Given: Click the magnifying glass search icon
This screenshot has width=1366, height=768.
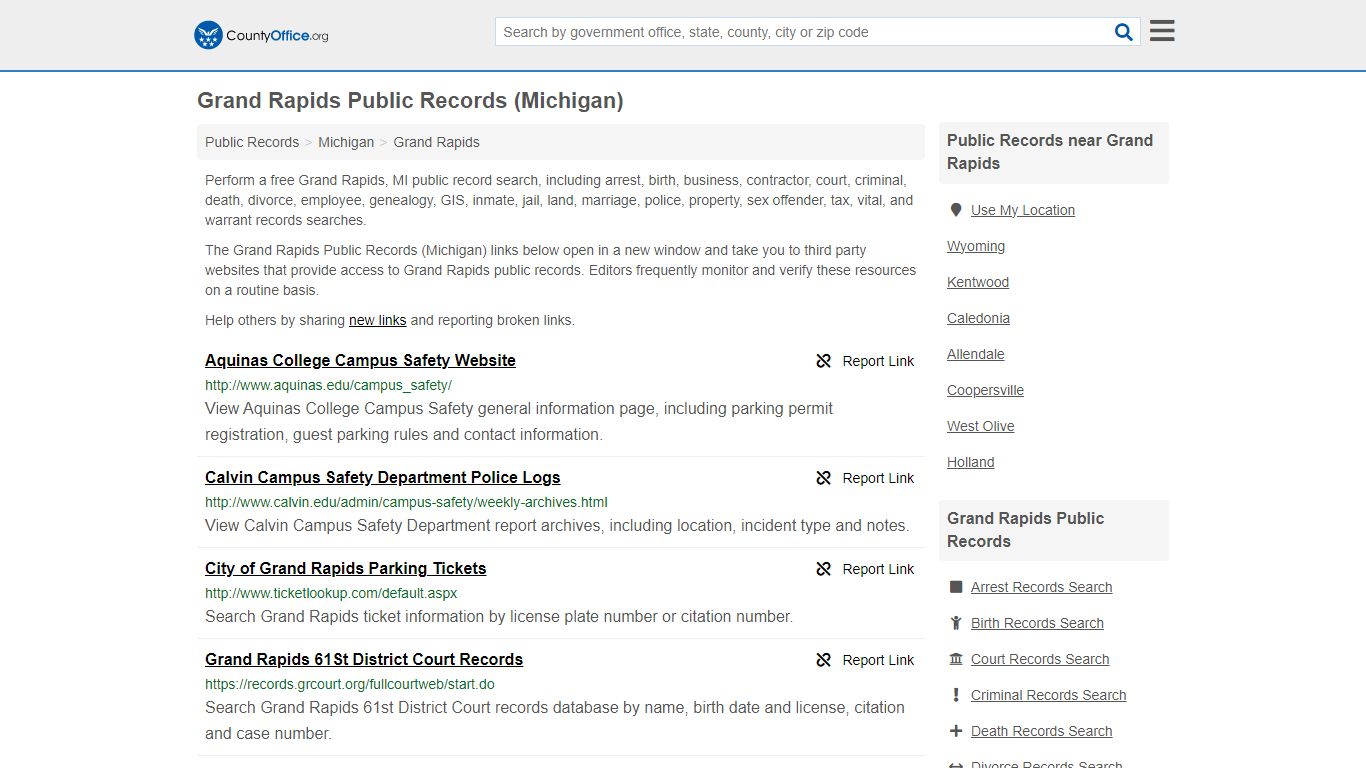Looking at the screenshot, I should pos(1124,32).
